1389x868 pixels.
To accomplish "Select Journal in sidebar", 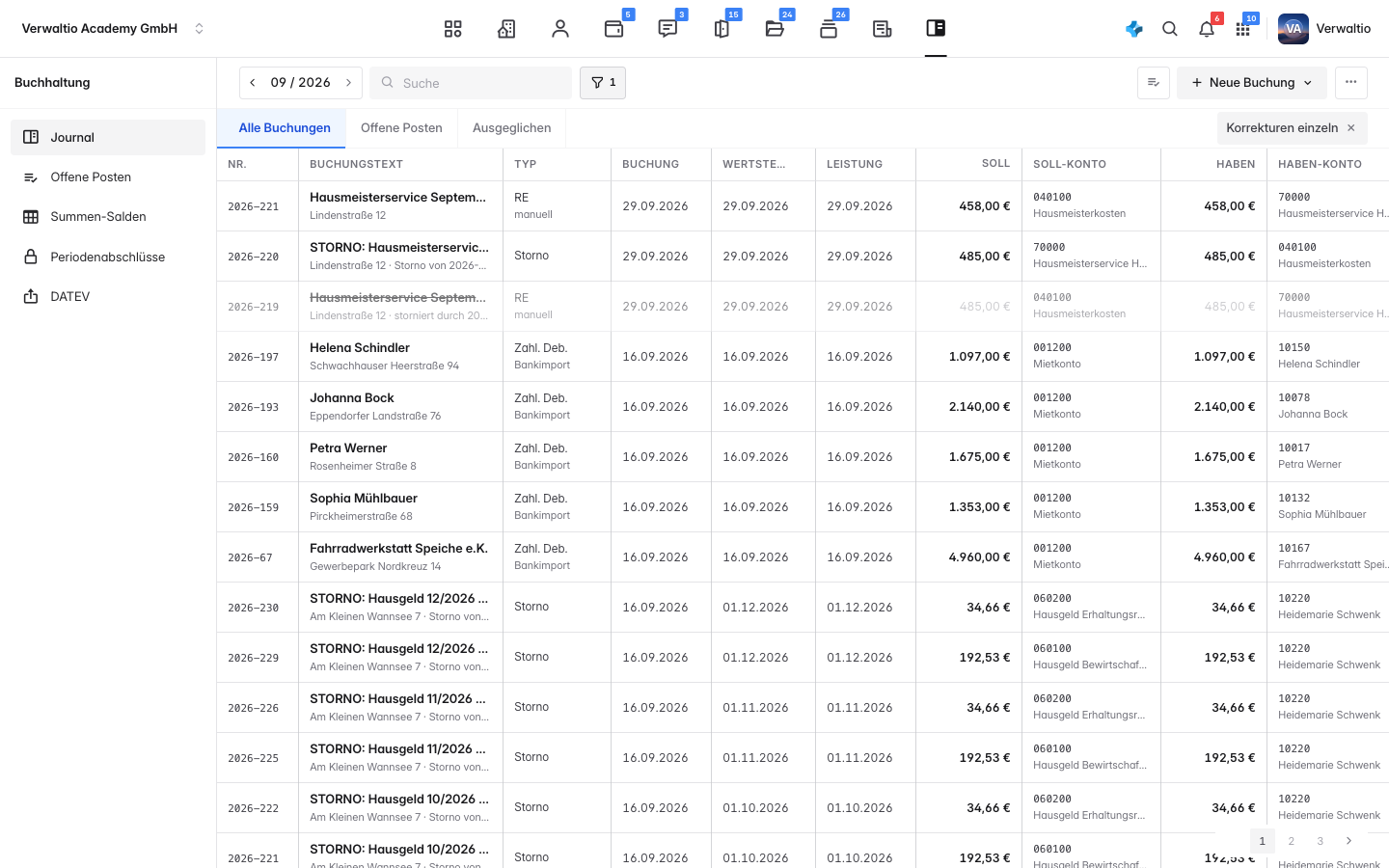I will coord(108,137).
